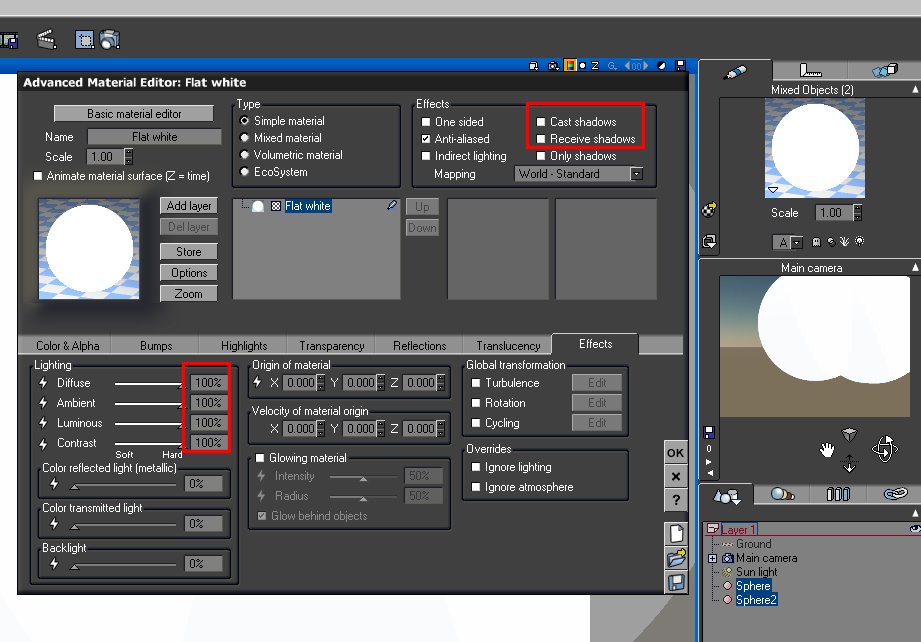Click the pencil edit icon on Flat white layer
This screenshot has width=921, height=642.
tap(392, 206)
